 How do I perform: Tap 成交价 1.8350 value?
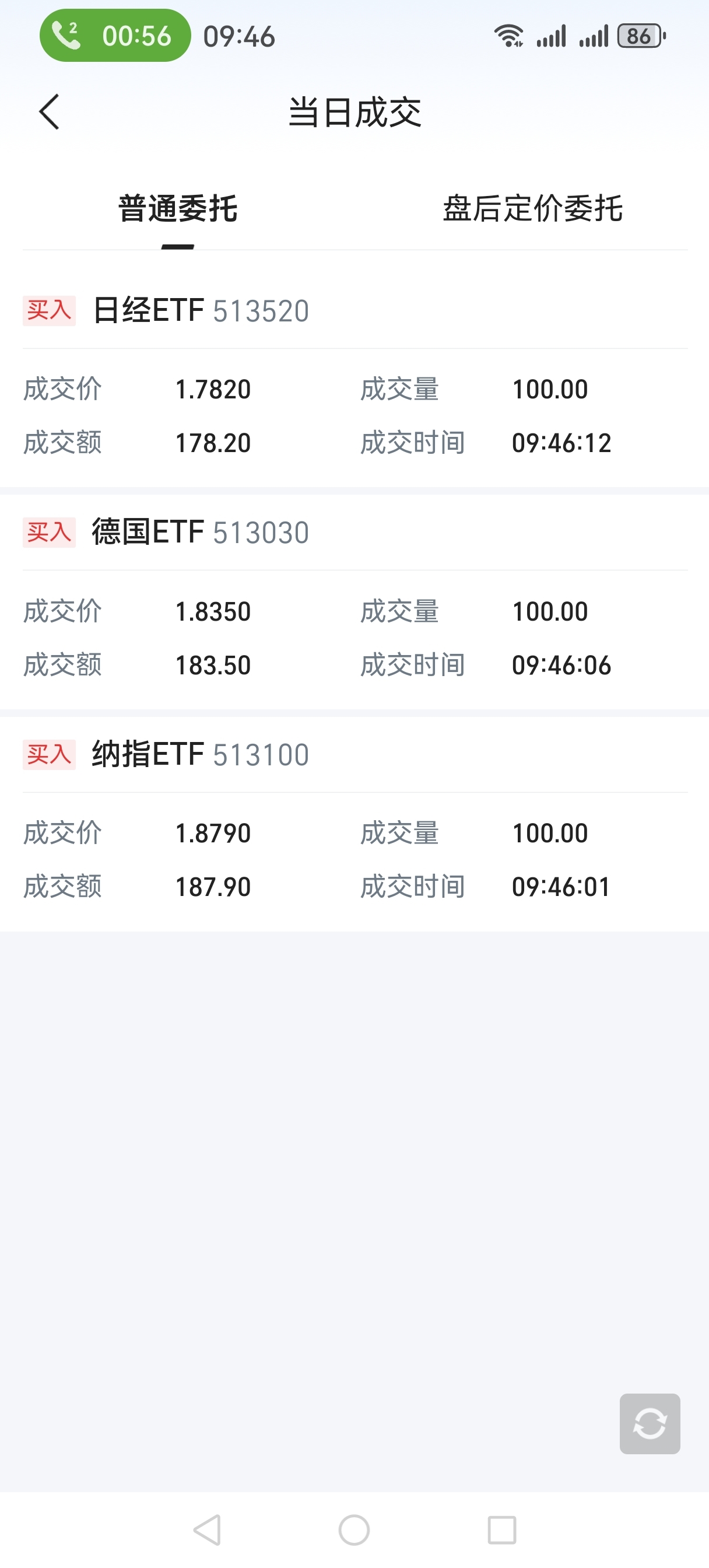[213, 612]
